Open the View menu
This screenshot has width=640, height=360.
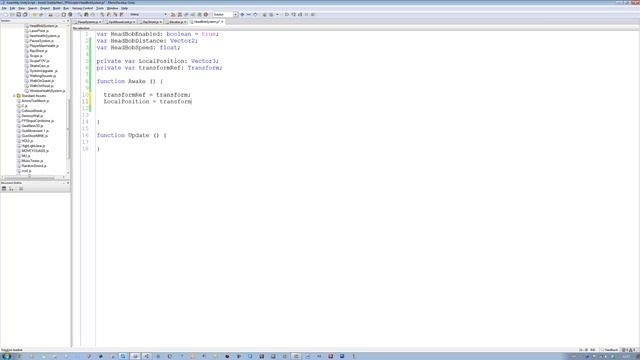[21, 8]
